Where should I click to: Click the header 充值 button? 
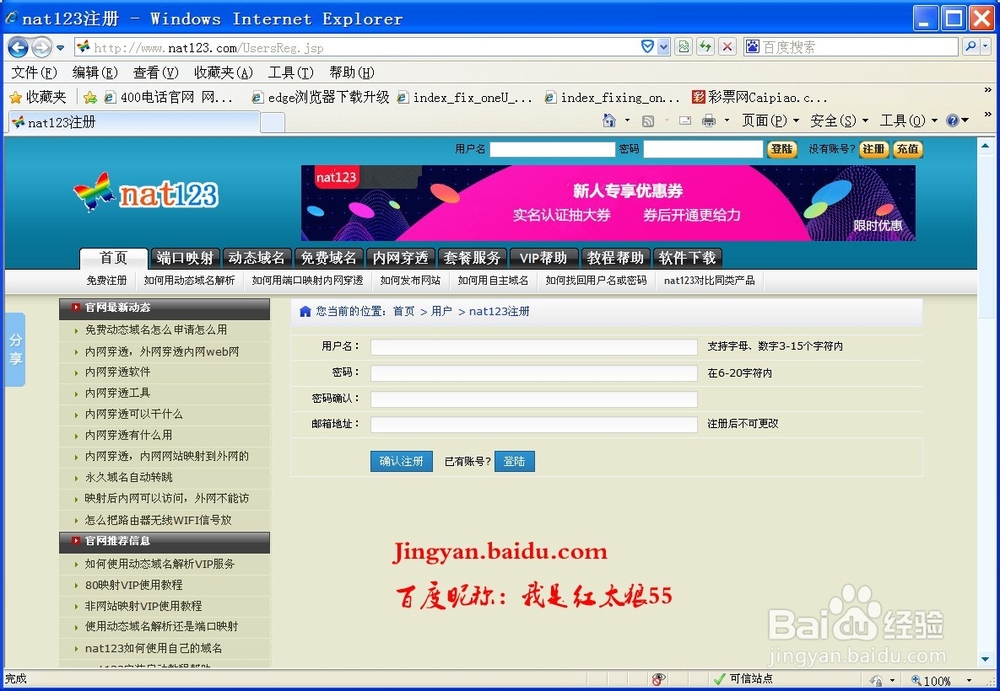pos(908,149)
